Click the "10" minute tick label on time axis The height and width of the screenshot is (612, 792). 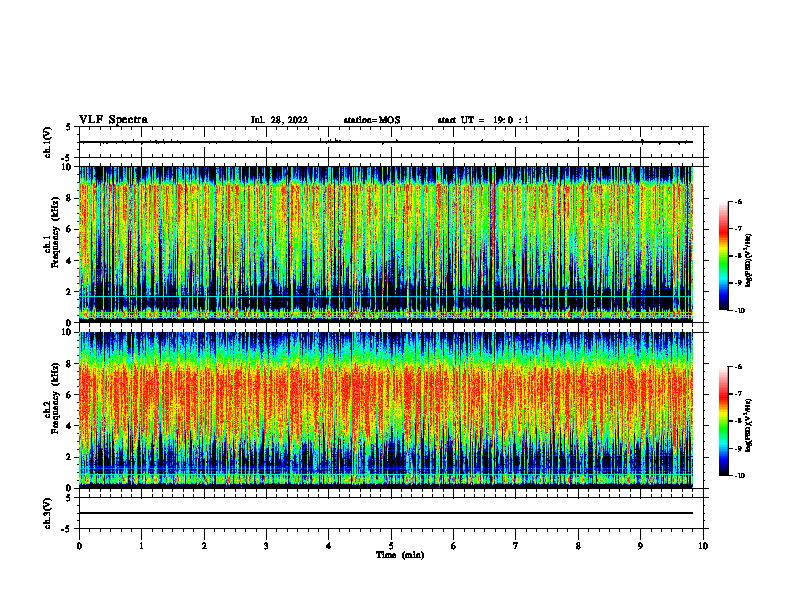[703, 546]
